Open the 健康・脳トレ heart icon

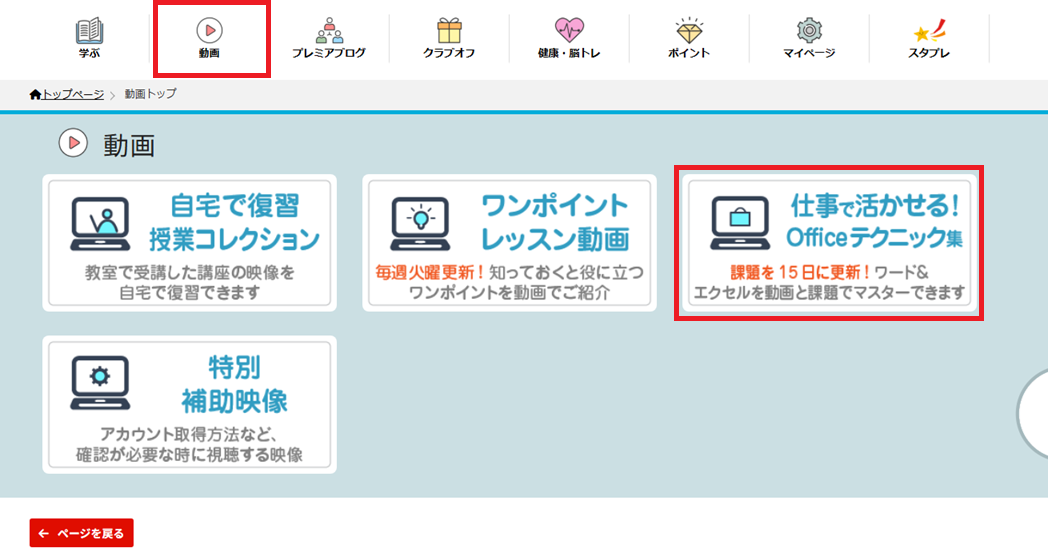pyautogui.click(x=569, y=30)
